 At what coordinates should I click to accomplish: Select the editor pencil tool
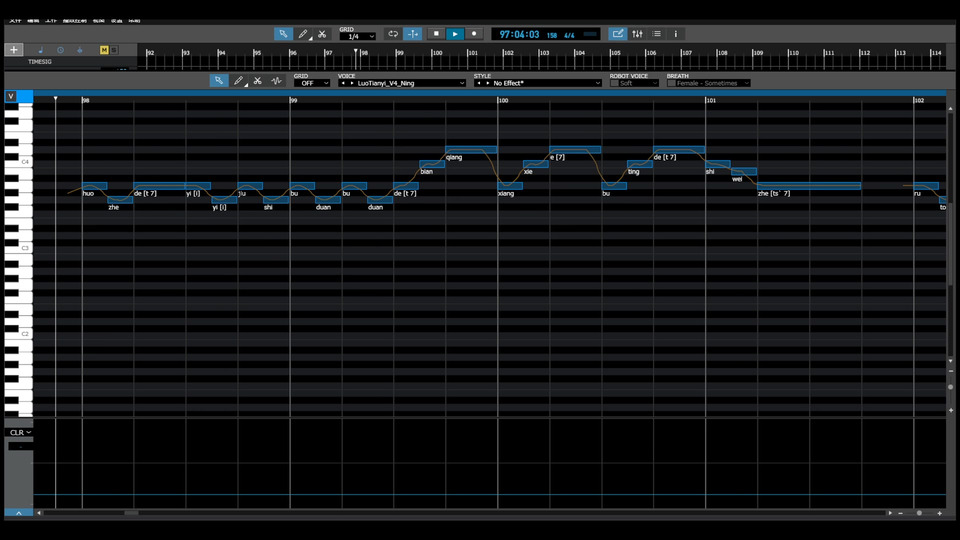(238, 81)
